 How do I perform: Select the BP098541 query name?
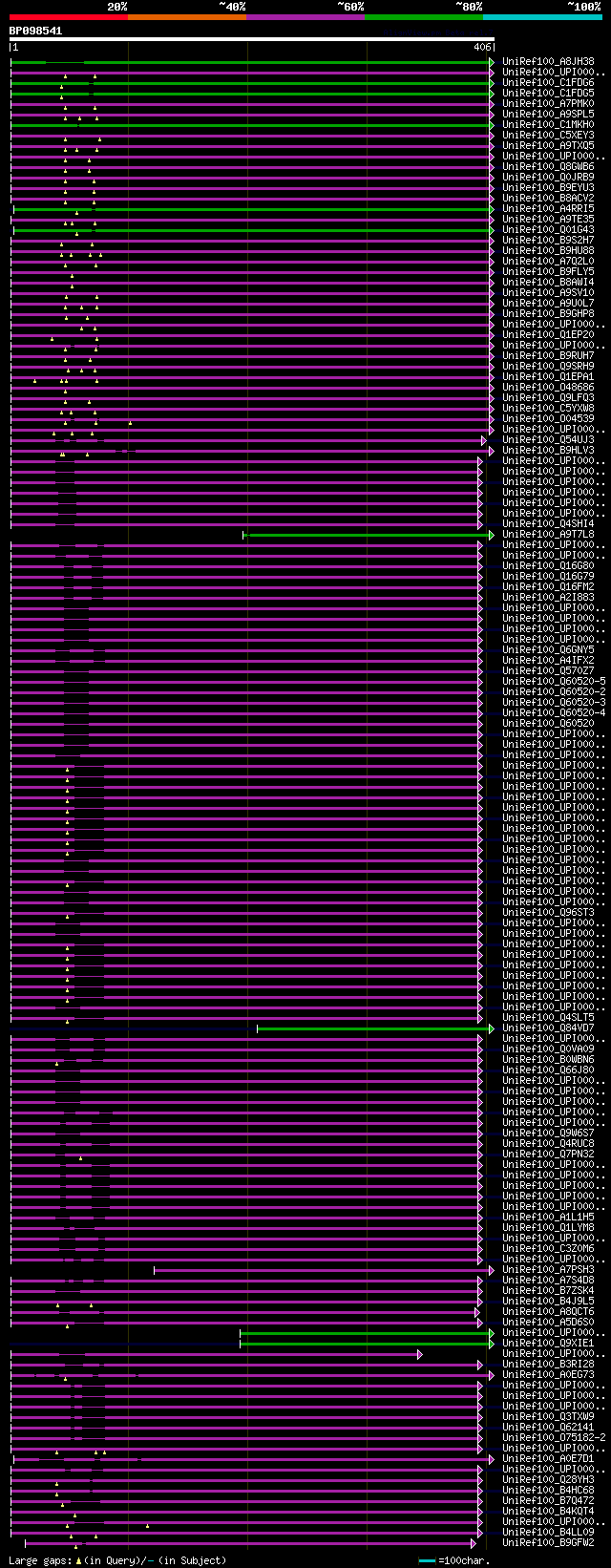point(36,31)
